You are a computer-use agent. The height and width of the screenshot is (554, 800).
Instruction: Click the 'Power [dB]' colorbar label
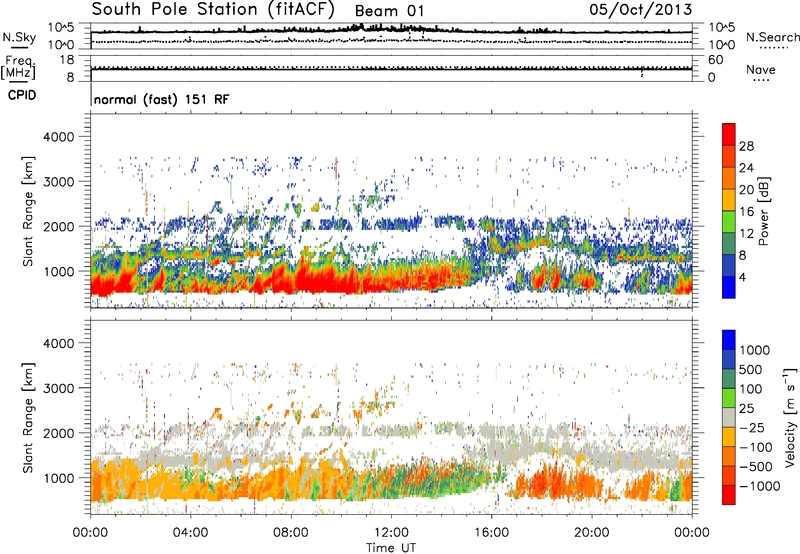pyautogui.click(x=764, y=211)
